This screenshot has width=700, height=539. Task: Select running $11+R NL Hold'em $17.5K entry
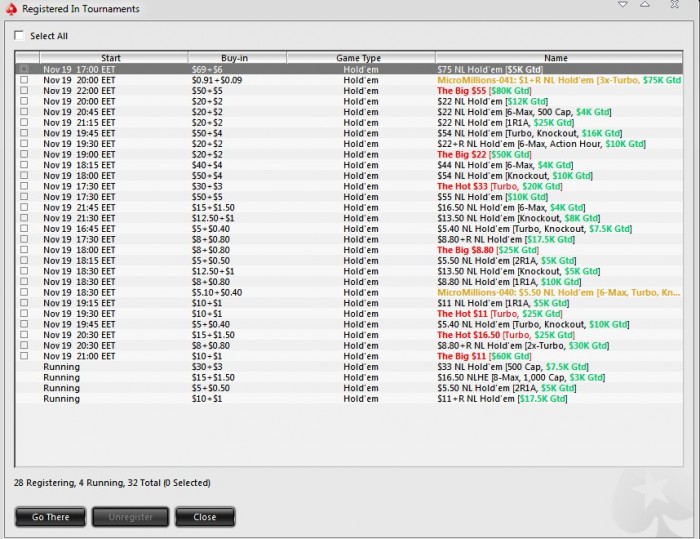click(502, 399)
